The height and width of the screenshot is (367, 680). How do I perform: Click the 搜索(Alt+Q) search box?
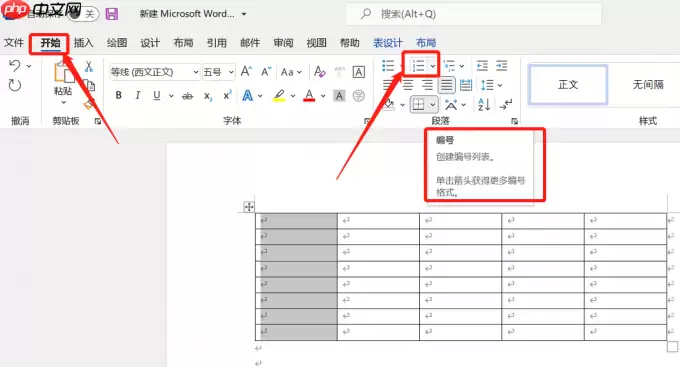(474, 14)
